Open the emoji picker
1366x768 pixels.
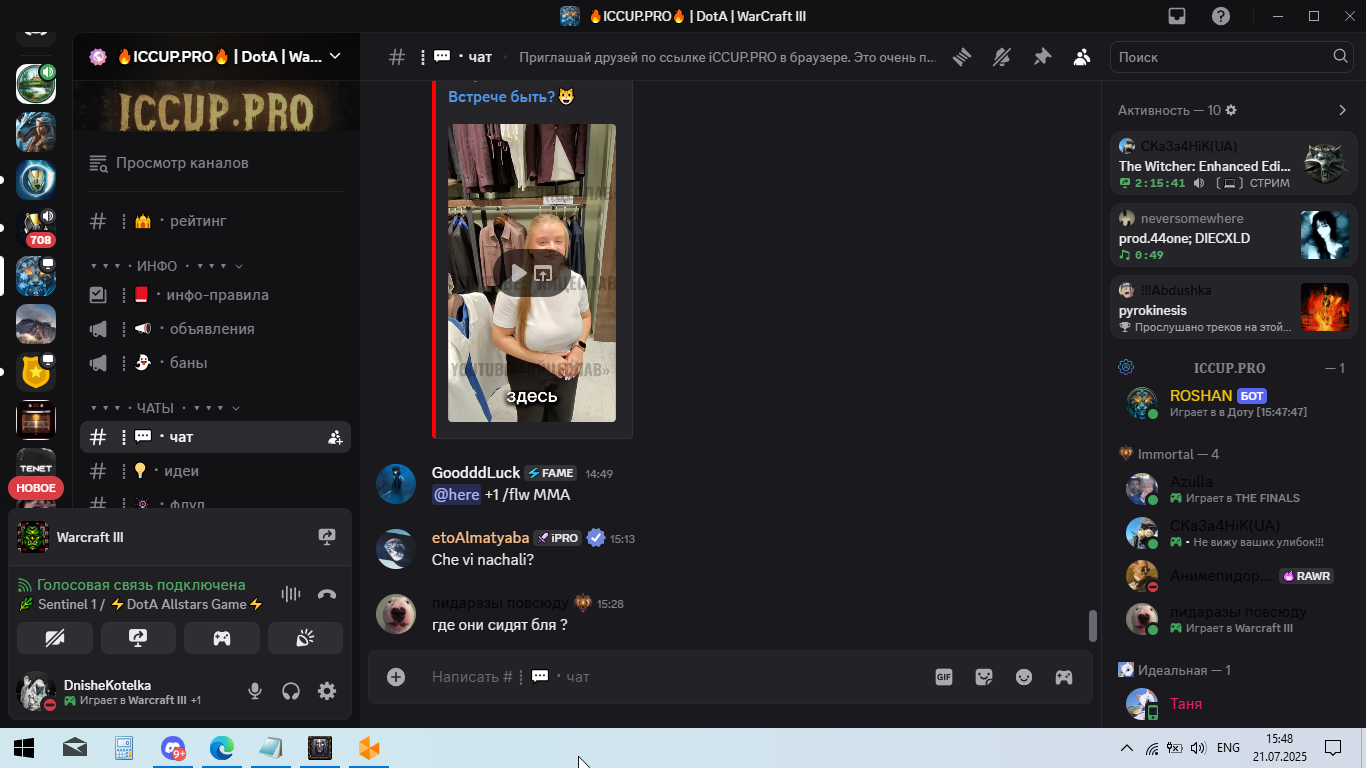[1024, 677]
